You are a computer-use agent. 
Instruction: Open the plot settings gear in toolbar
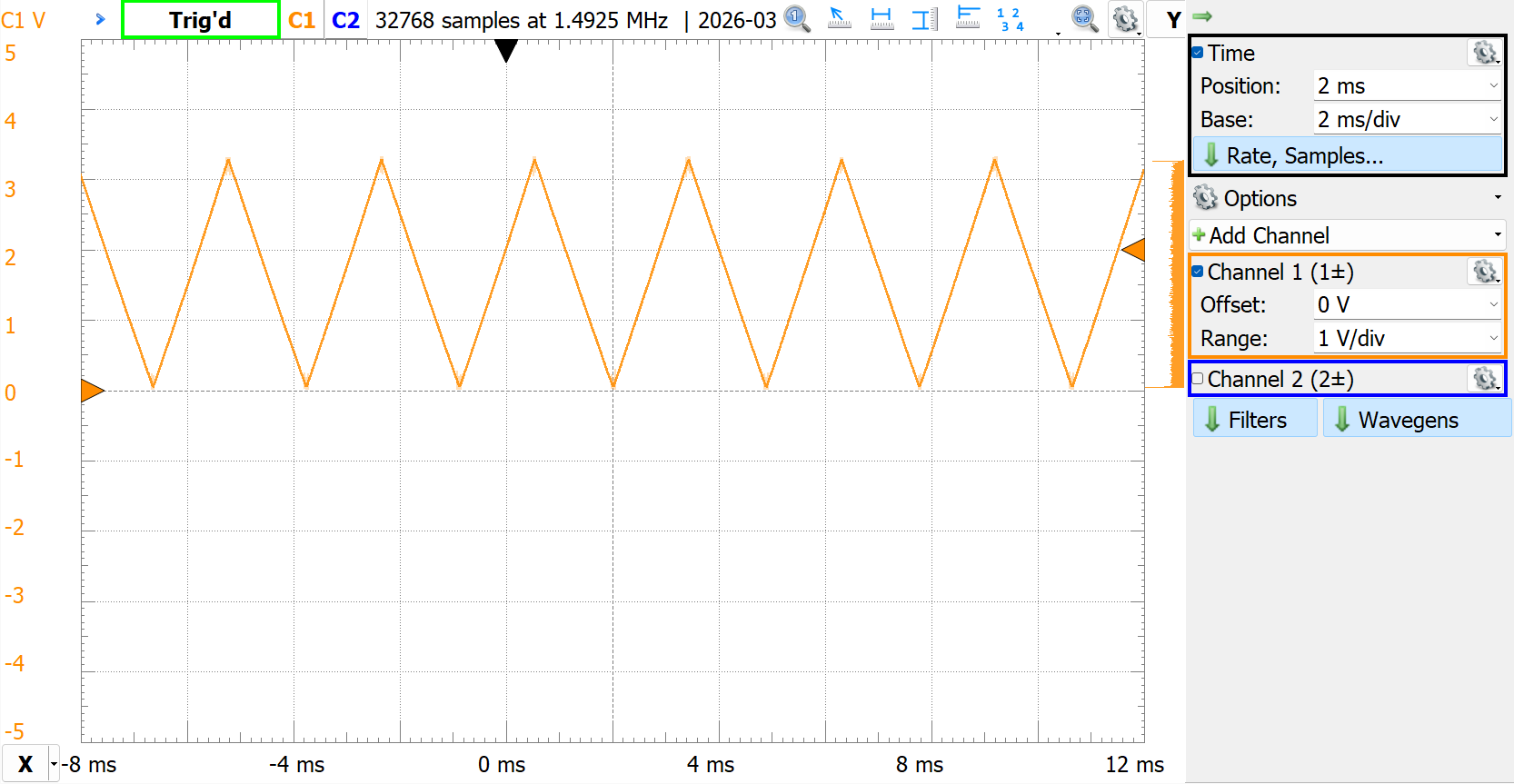tap(1125, 19)
